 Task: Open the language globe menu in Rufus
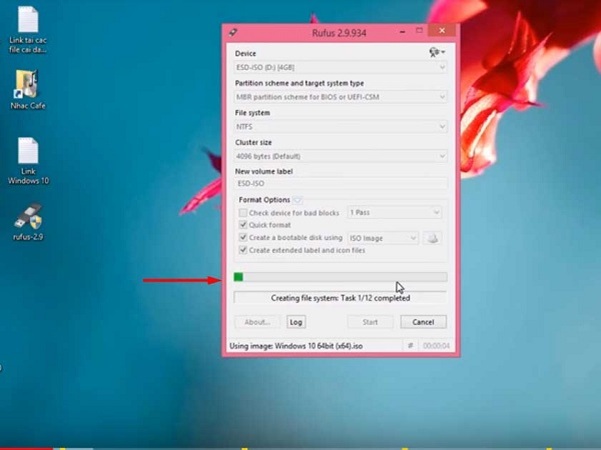pyautogui.click(x=437, y=52)
